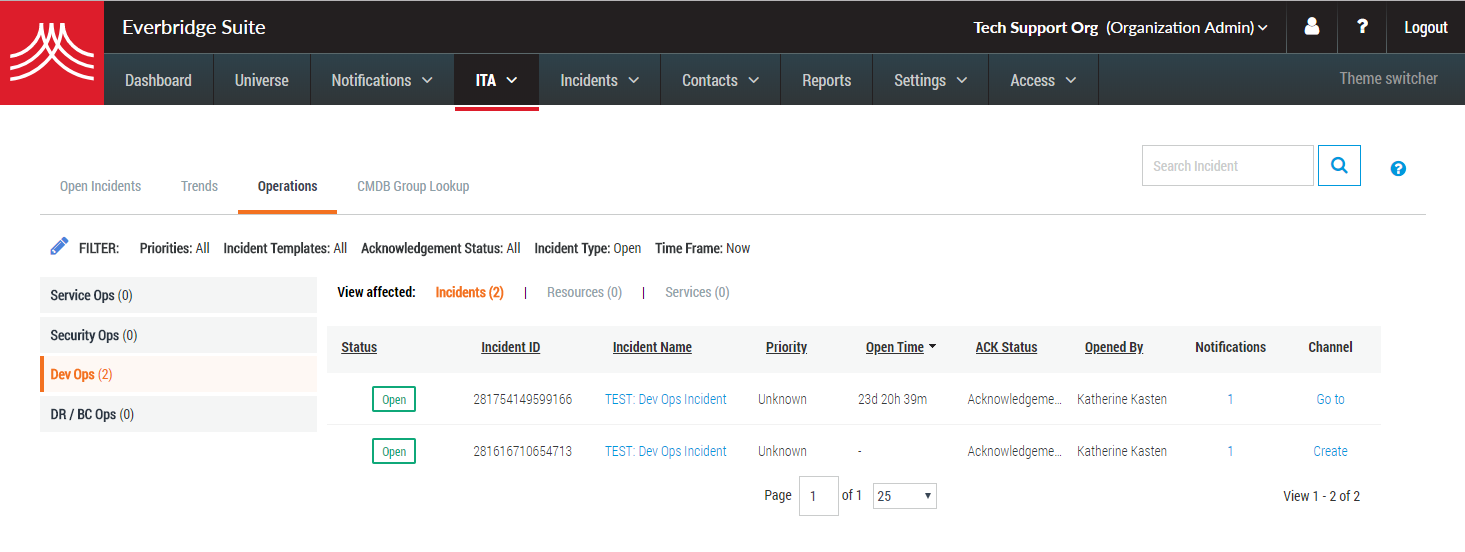Image resolution: width=1465 pixels, height=552 pixels.
Task: Open notifications count for incident 281754149599166
Action: (x=1230, y=399)
